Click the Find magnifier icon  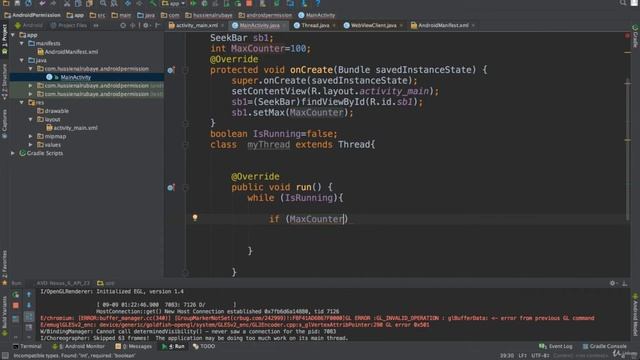pos(103,3)
